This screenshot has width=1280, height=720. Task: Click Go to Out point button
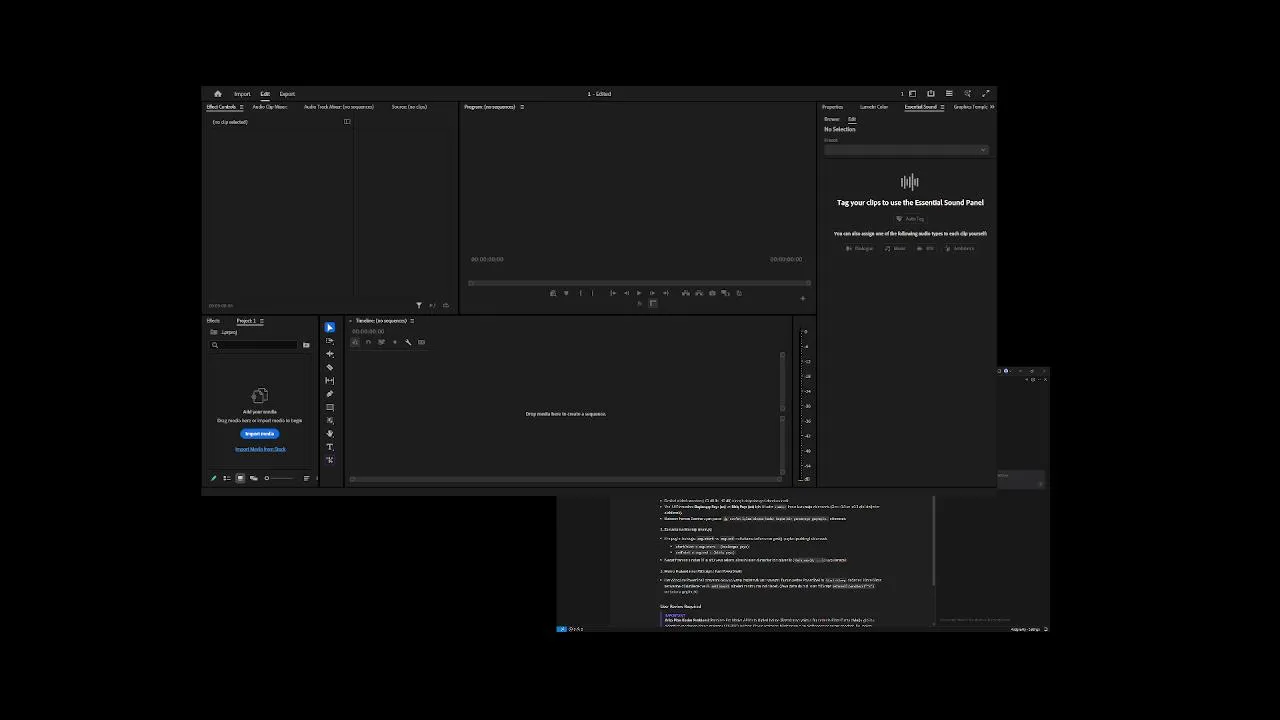pos(666,293)
